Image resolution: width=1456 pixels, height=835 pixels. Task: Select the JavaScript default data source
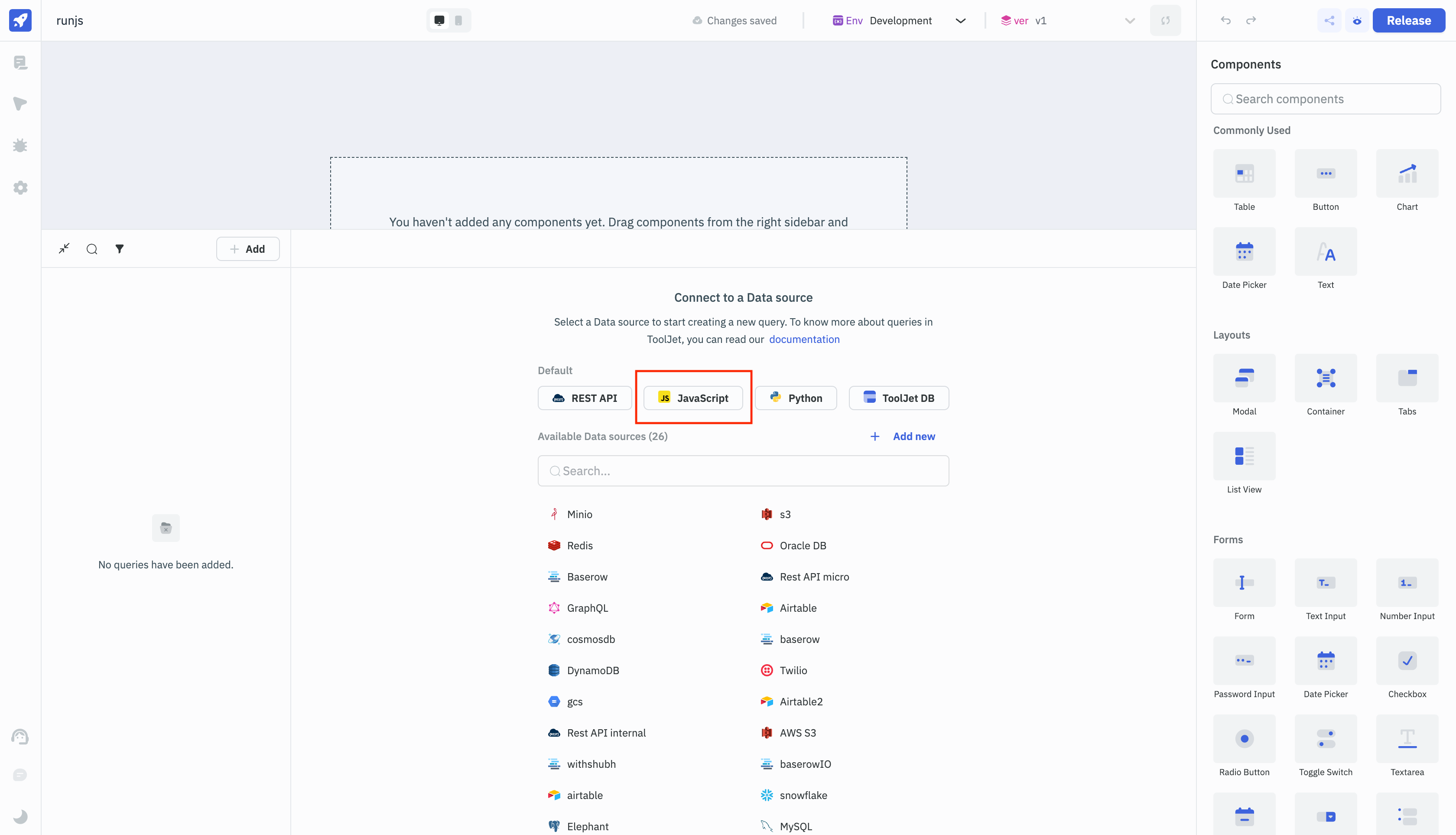click(x=693, y=398)
